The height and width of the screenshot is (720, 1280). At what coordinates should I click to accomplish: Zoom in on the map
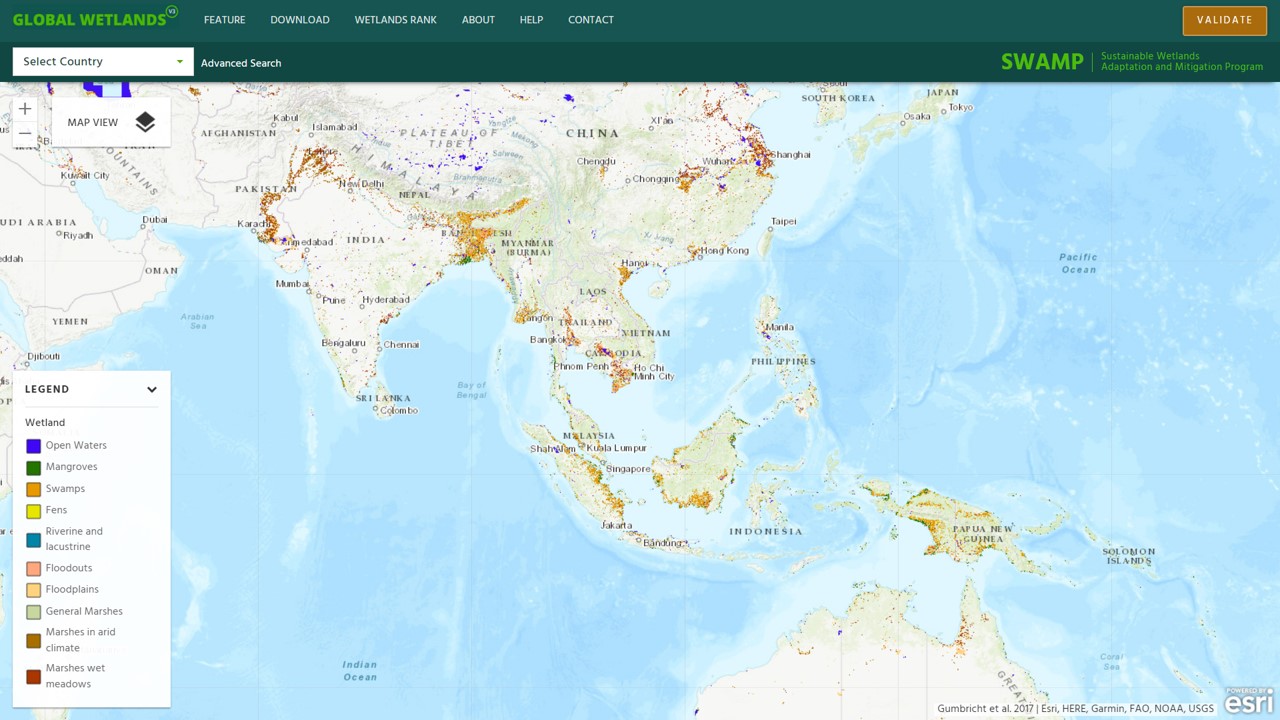25,109
